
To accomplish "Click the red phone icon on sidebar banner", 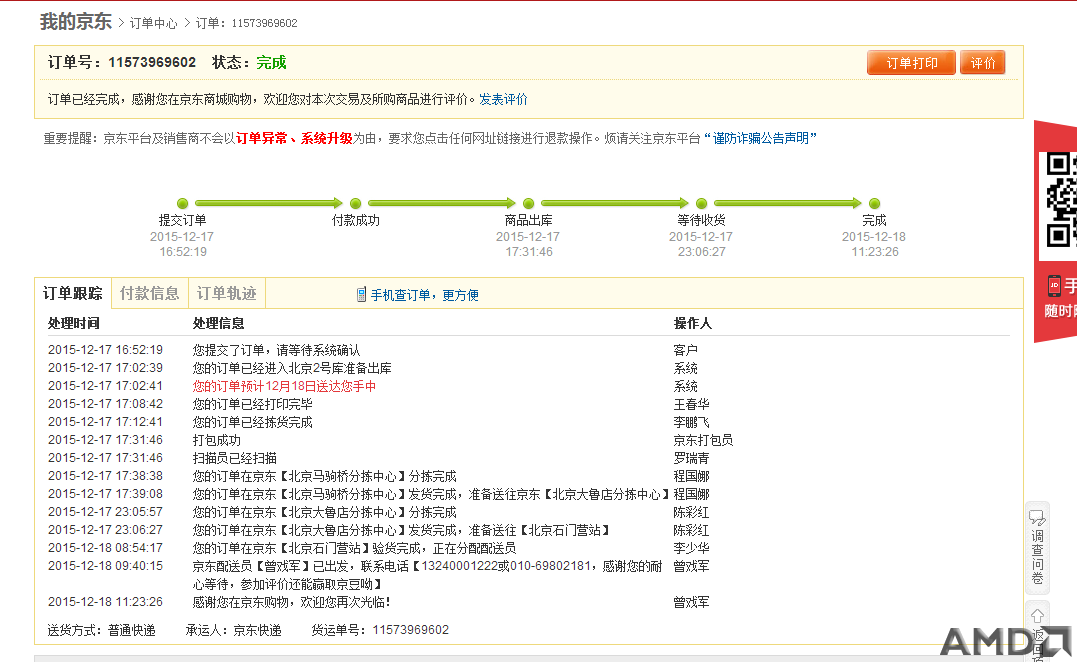I will click(1054, 286).
